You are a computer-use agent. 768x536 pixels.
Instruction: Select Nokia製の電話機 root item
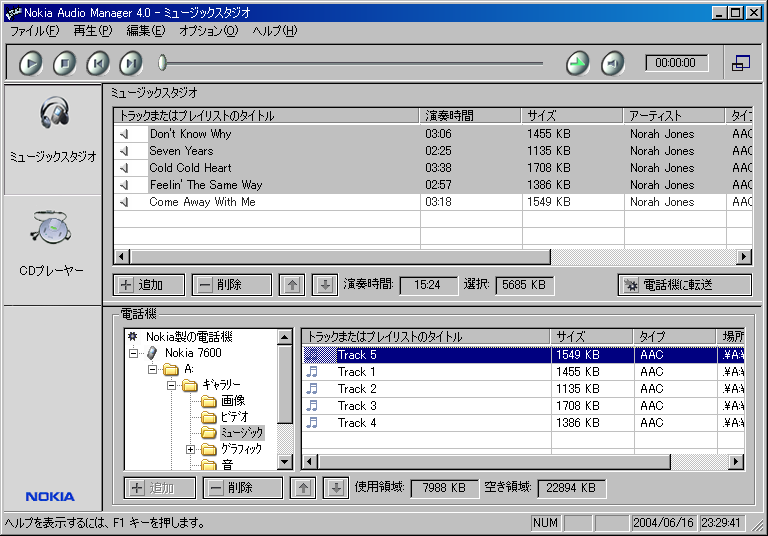[x=189, y=337]
